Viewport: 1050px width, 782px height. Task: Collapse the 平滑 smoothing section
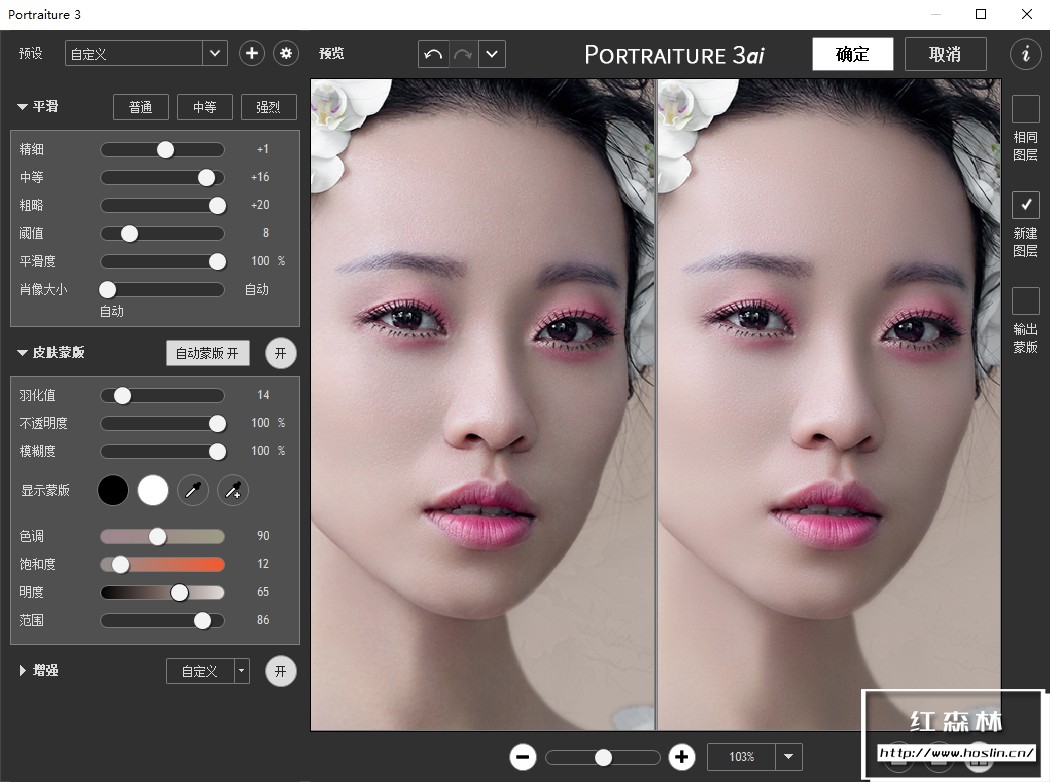tap(22, 107)
